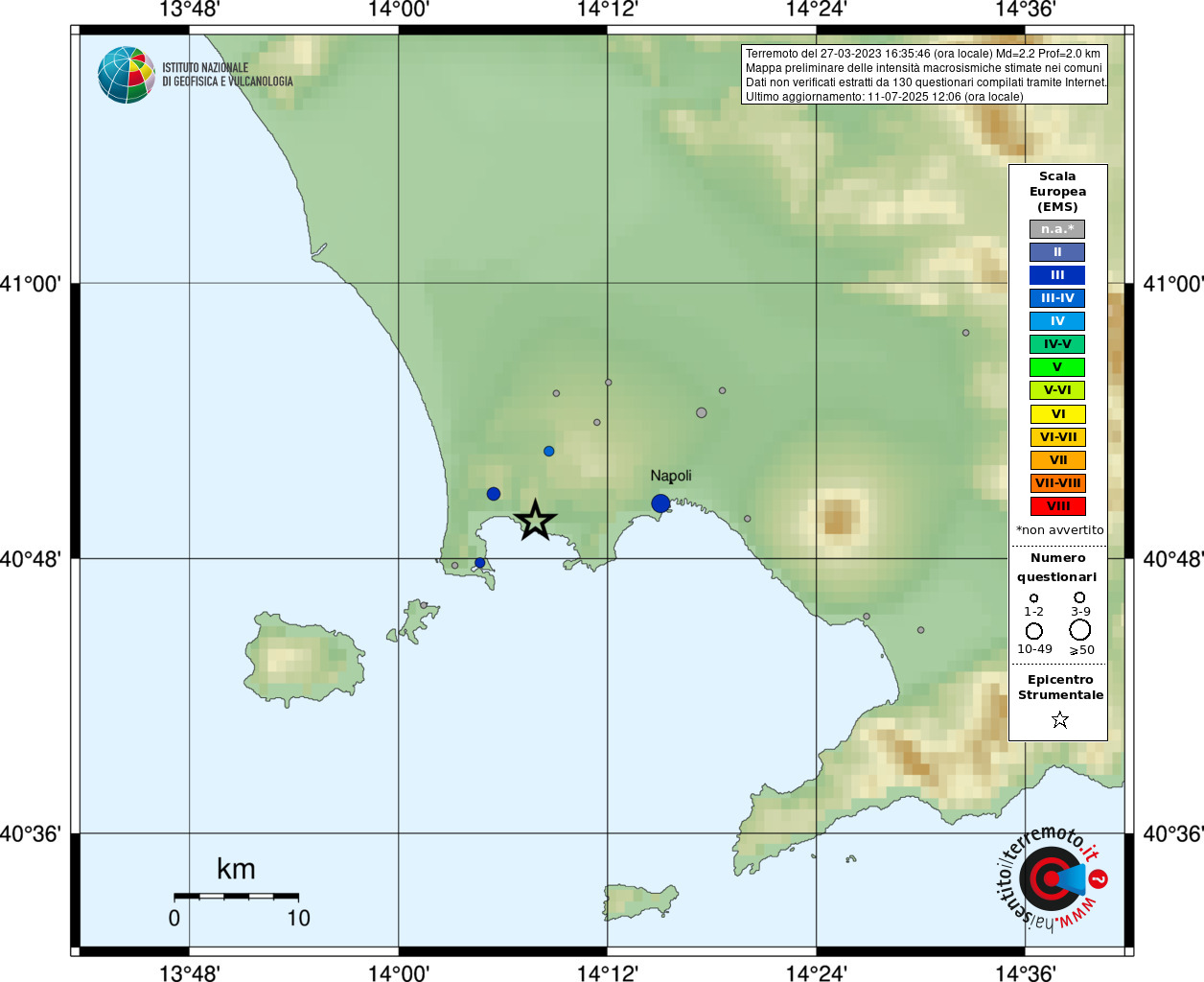Image resolution: width=1204 pixels, height=982 pixels.
Task: Click the earthquake info text box
Action: pyautogui.click(x=924, y=75)
